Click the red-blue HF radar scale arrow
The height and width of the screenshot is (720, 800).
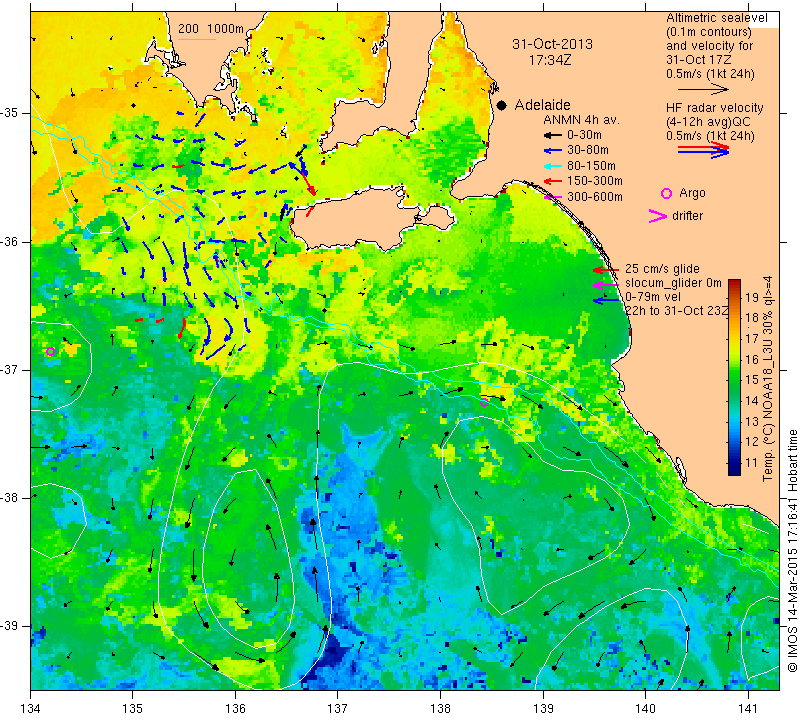(x=703, y=150)
